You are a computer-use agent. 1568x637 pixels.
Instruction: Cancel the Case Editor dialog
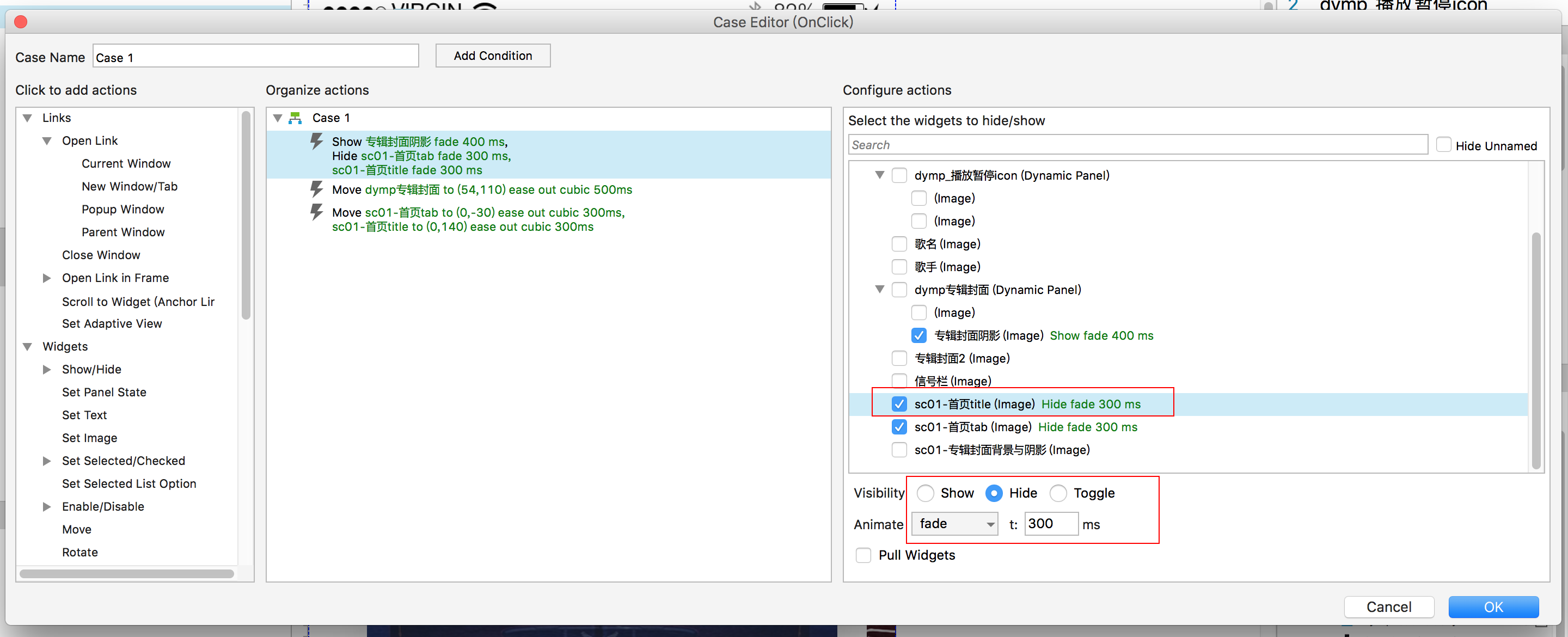1388,607
